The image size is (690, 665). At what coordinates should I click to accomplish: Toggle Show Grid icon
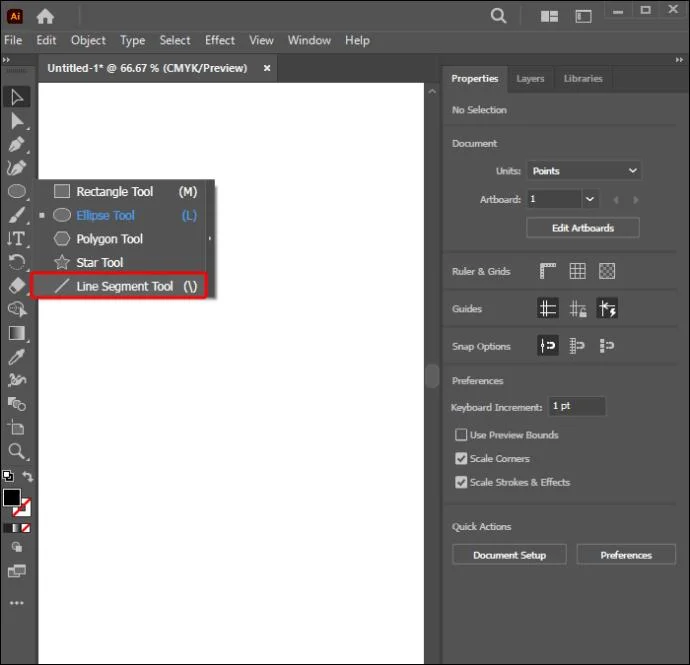pos(577,271)
